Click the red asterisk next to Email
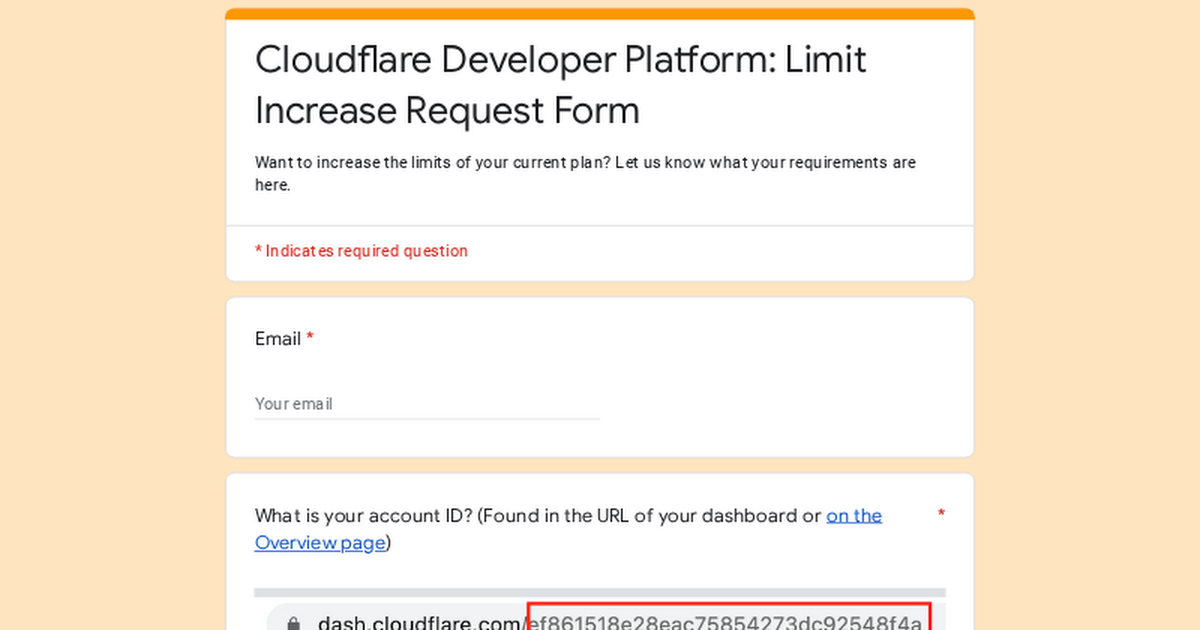This screenshot has height=630, width=1200. tap(310, 339)
